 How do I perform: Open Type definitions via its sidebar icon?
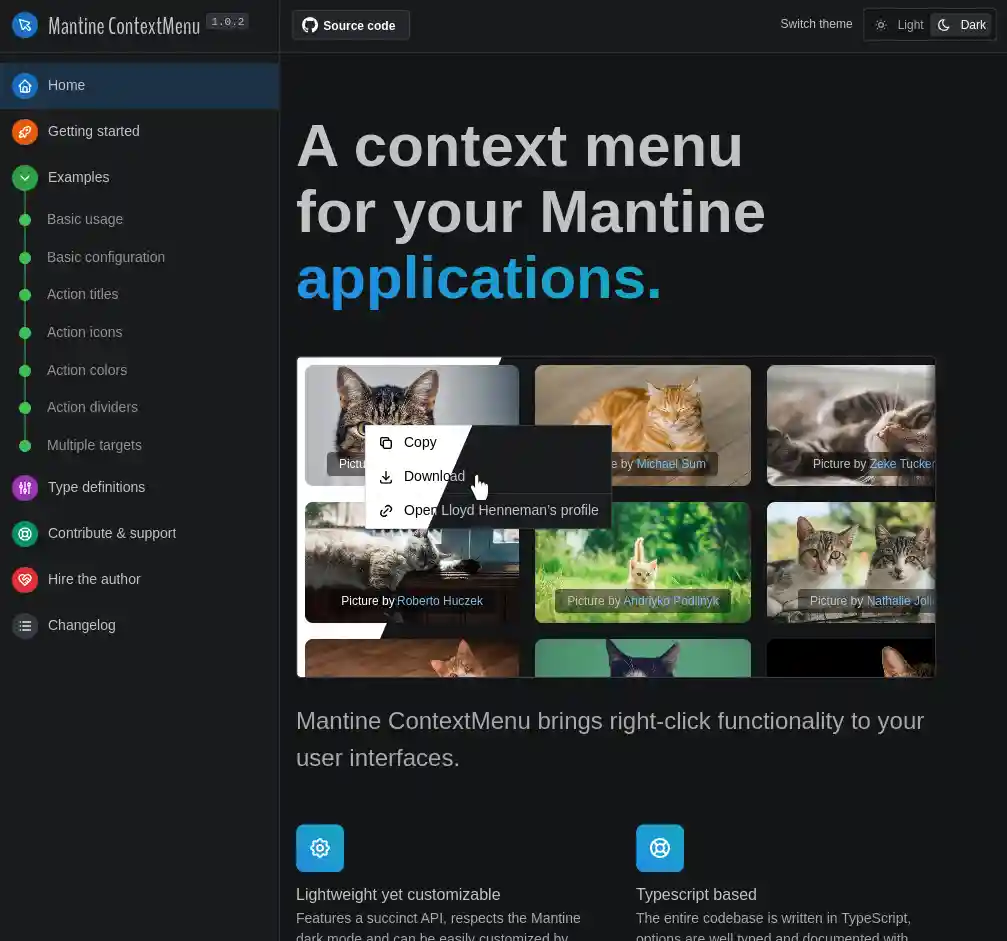24,487
